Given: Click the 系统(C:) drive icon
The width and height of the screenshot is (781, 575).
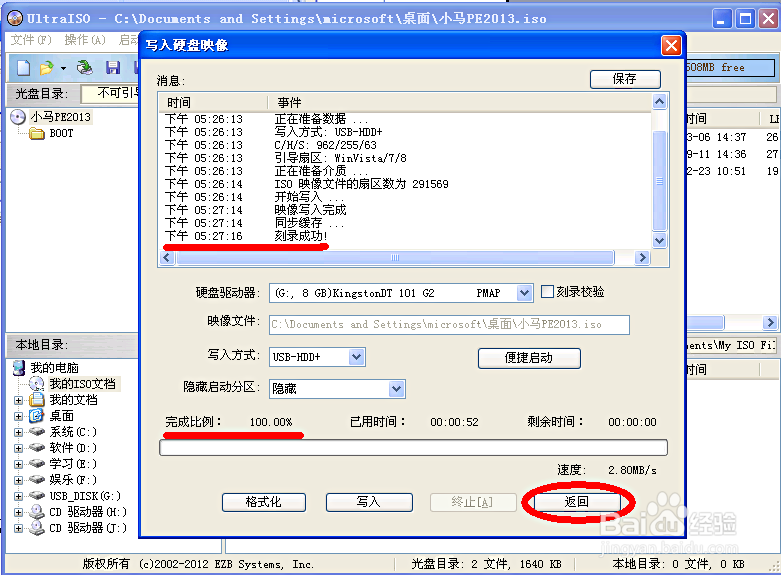Looking at the screenshot, I should (37, 431).
